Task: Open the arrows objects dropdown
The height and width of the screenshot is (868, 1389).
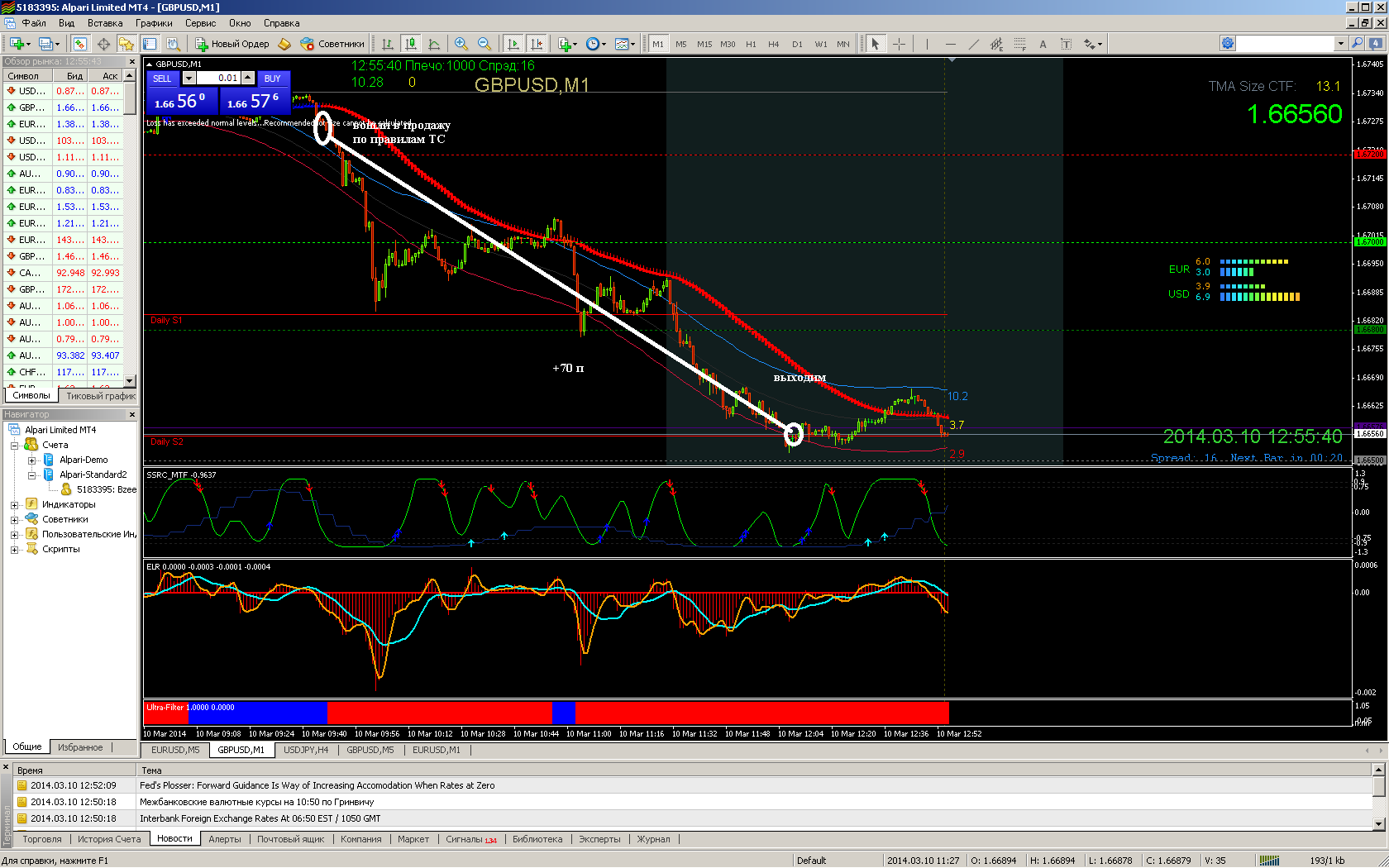Action: tap(1093, 44)
